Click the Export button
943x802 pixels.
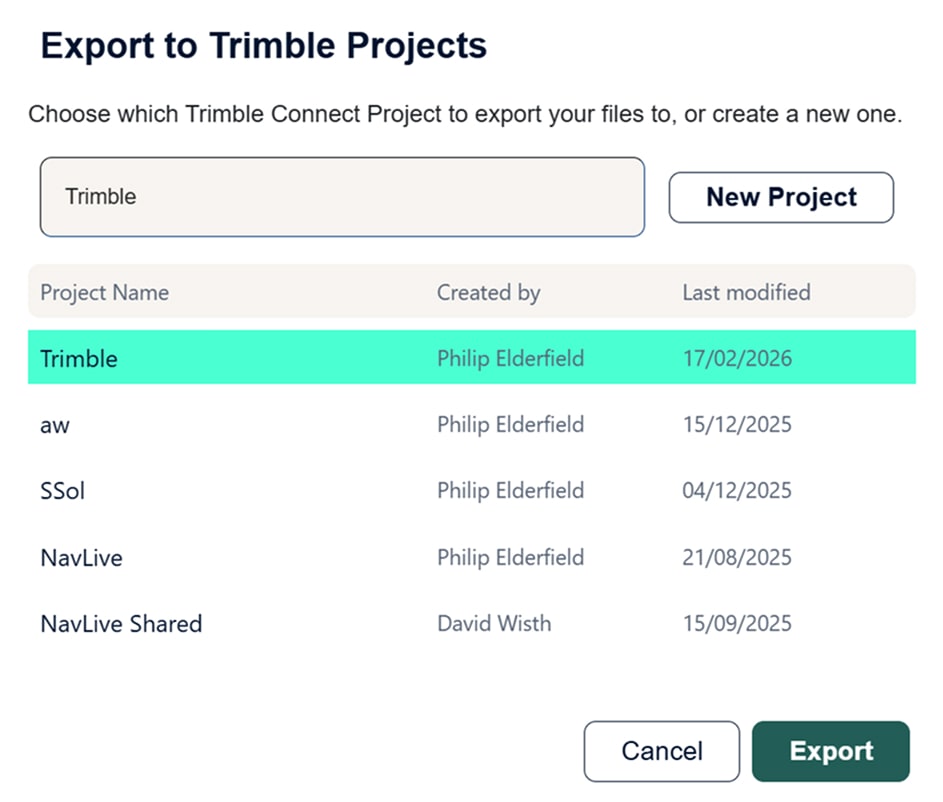pos(831,751)
